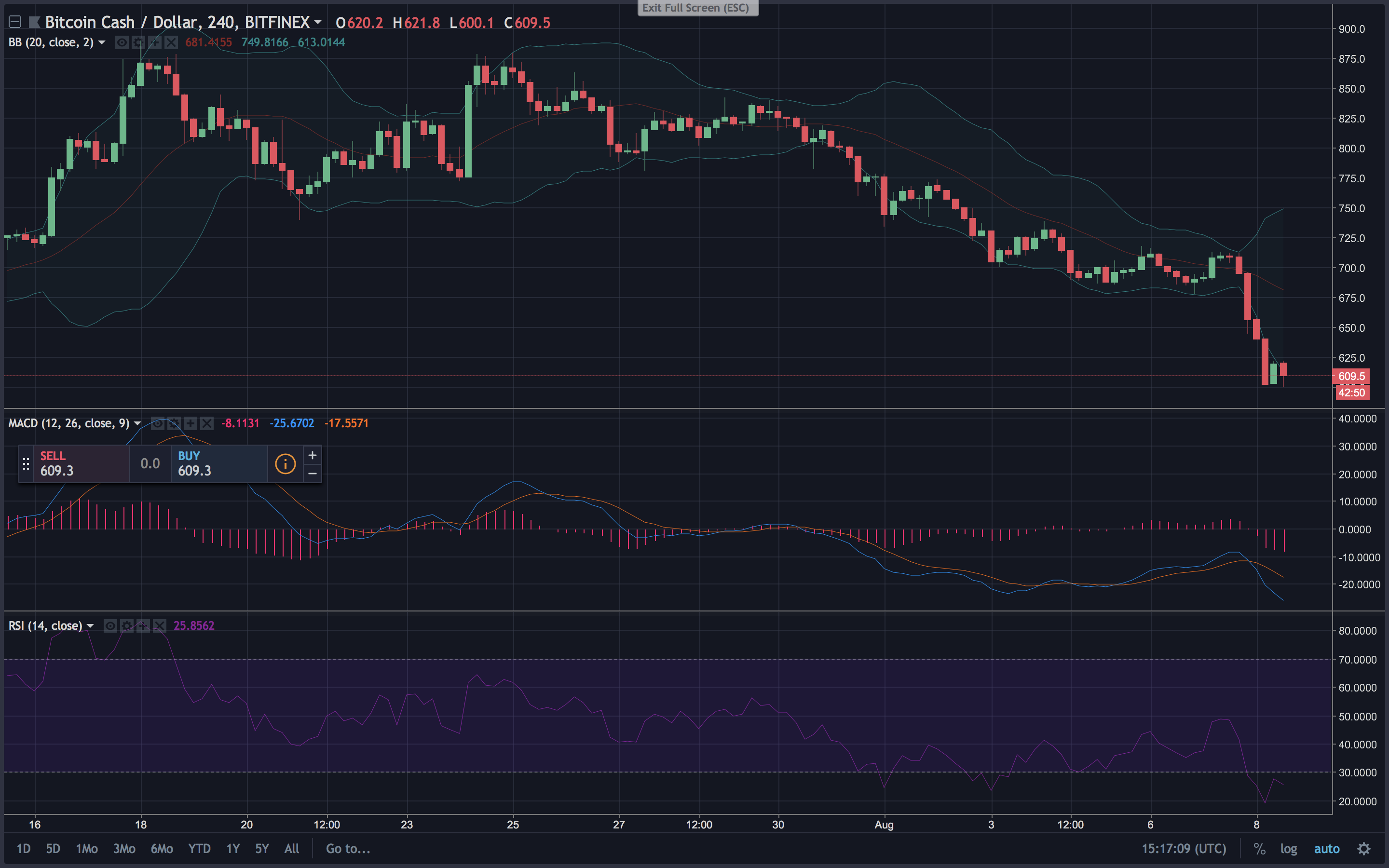Click the orange order info icon
The height and width of the screenshot is (868, 1389).
click(x=285, y=464)
